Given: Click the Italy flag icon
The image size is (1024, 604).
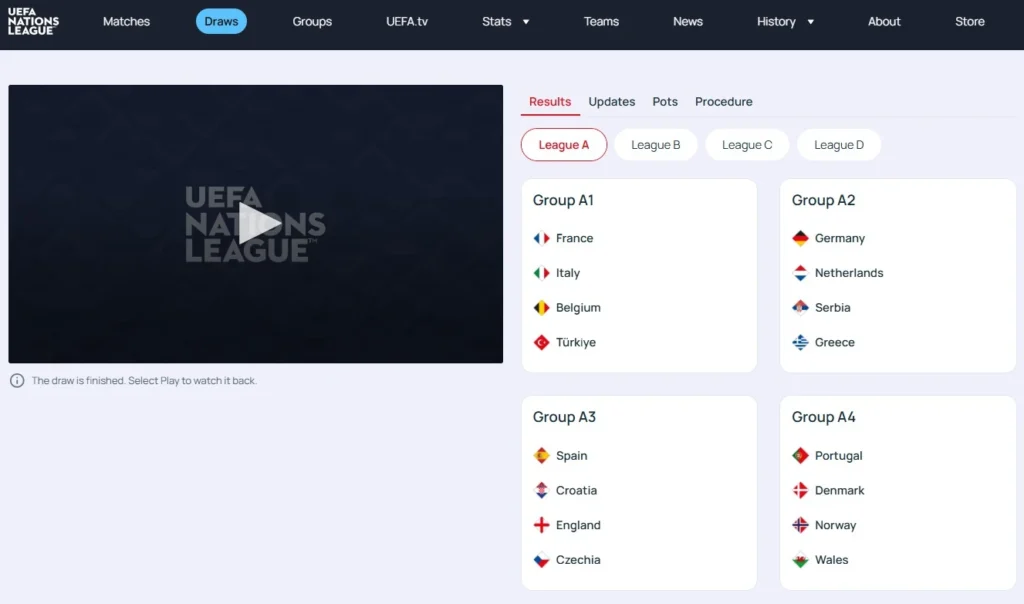Looking at the screenshot, I should [541, 273].
